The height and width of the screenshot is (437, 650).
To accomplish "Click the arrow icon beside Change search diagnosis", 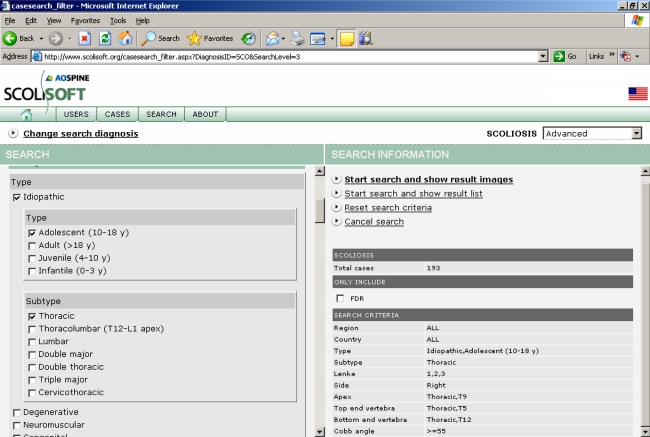I will pyautogui.click(x=13, y=133).
